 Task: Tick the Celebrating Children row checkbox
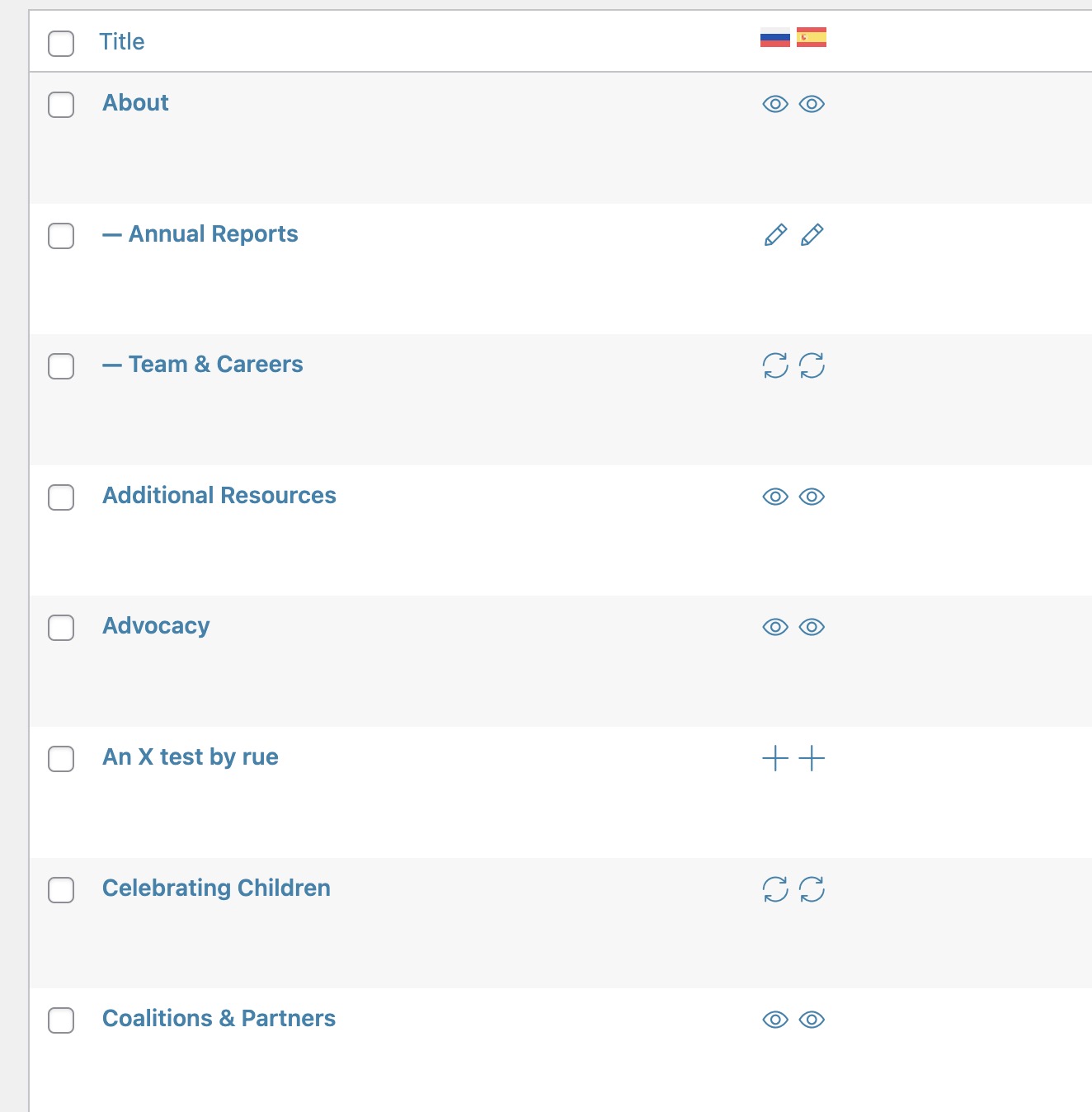pos(61,890)
